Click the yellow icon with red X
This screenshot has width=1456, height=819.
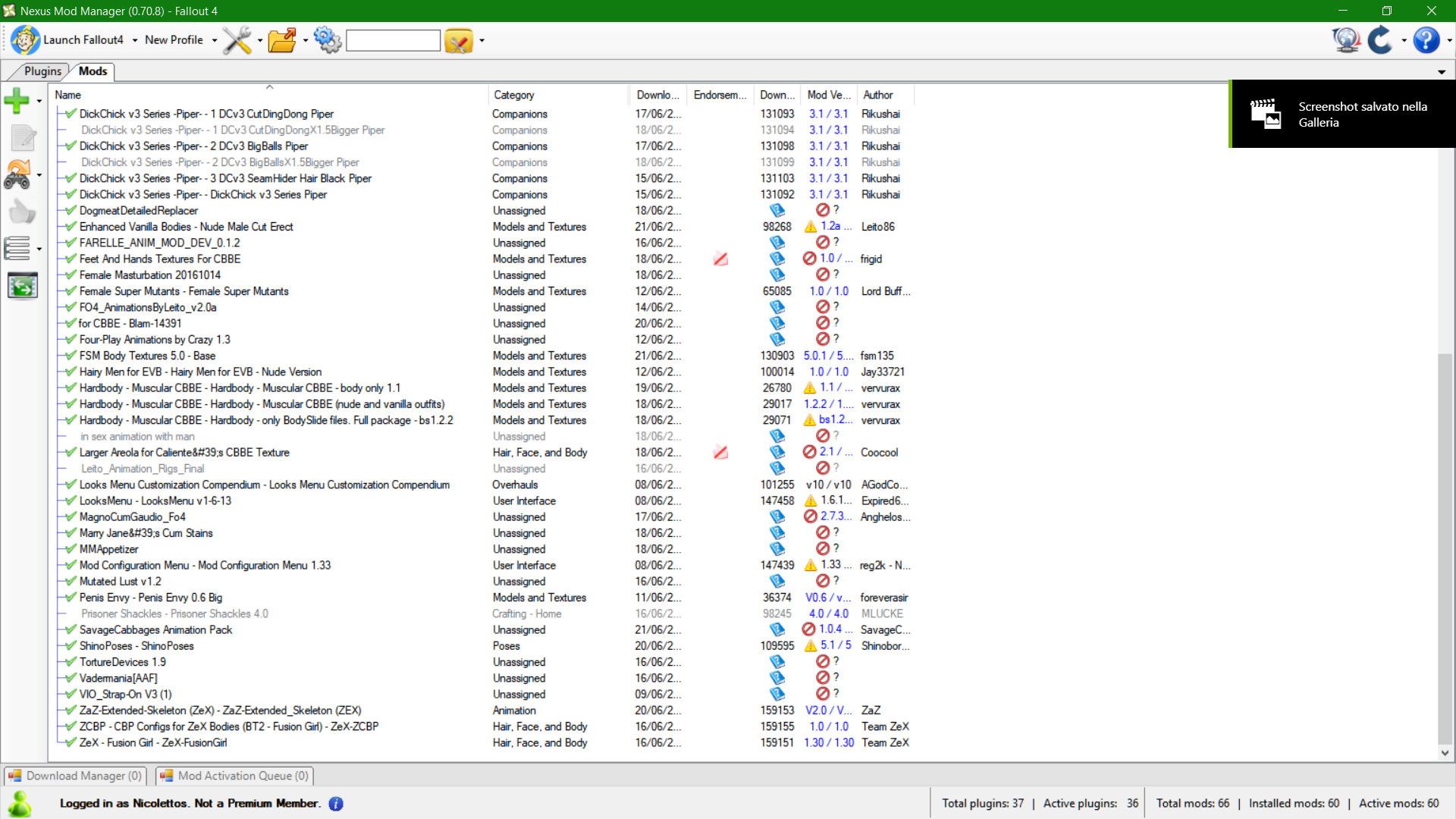click(x=459, y=40)
